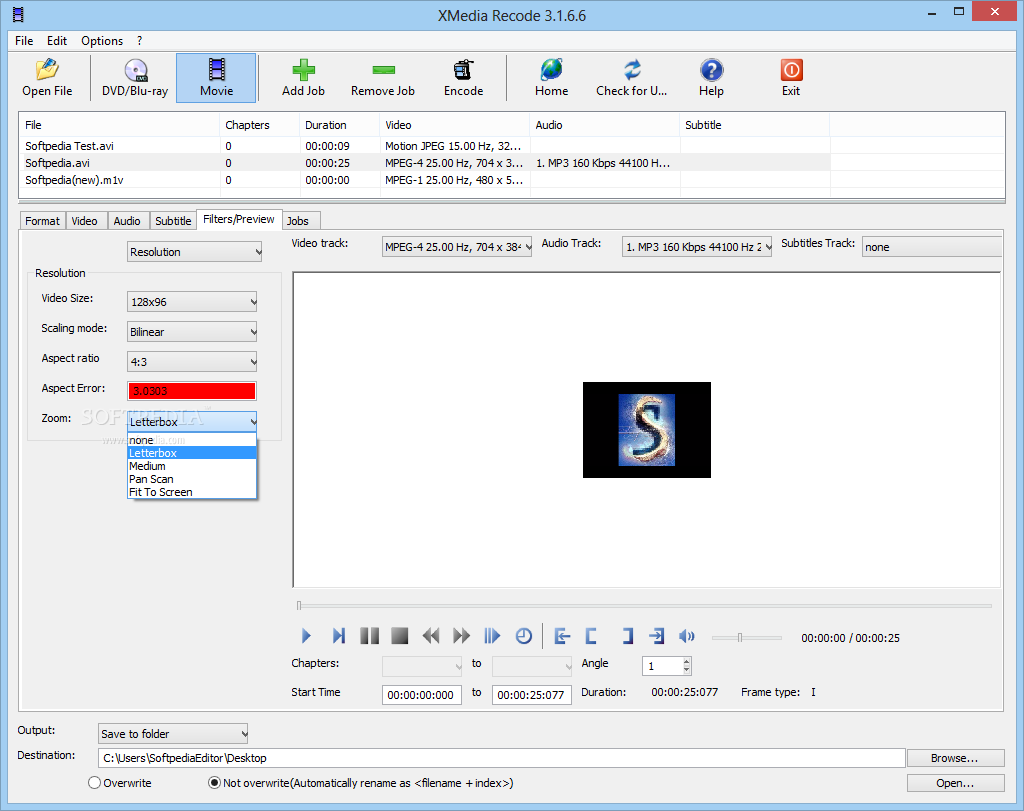
Task: Stop the video preview
Action: coord(400,636)
